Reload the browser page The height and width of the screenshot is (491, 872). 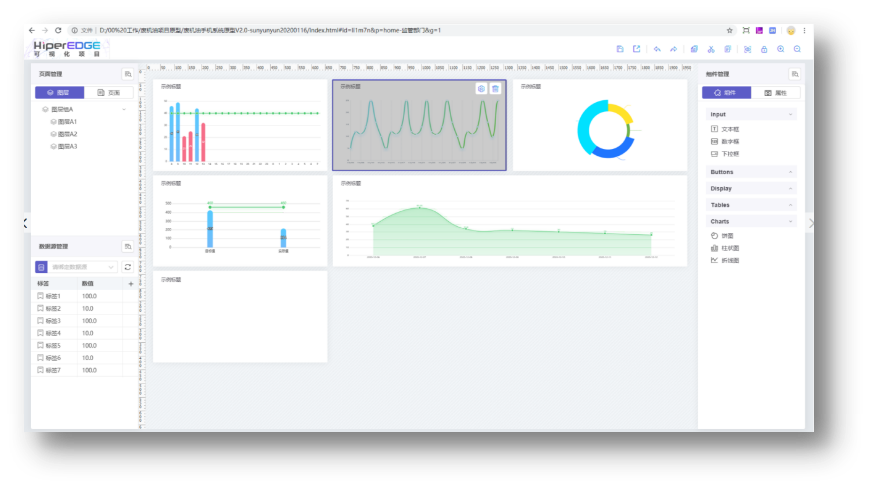pos(58,30)
